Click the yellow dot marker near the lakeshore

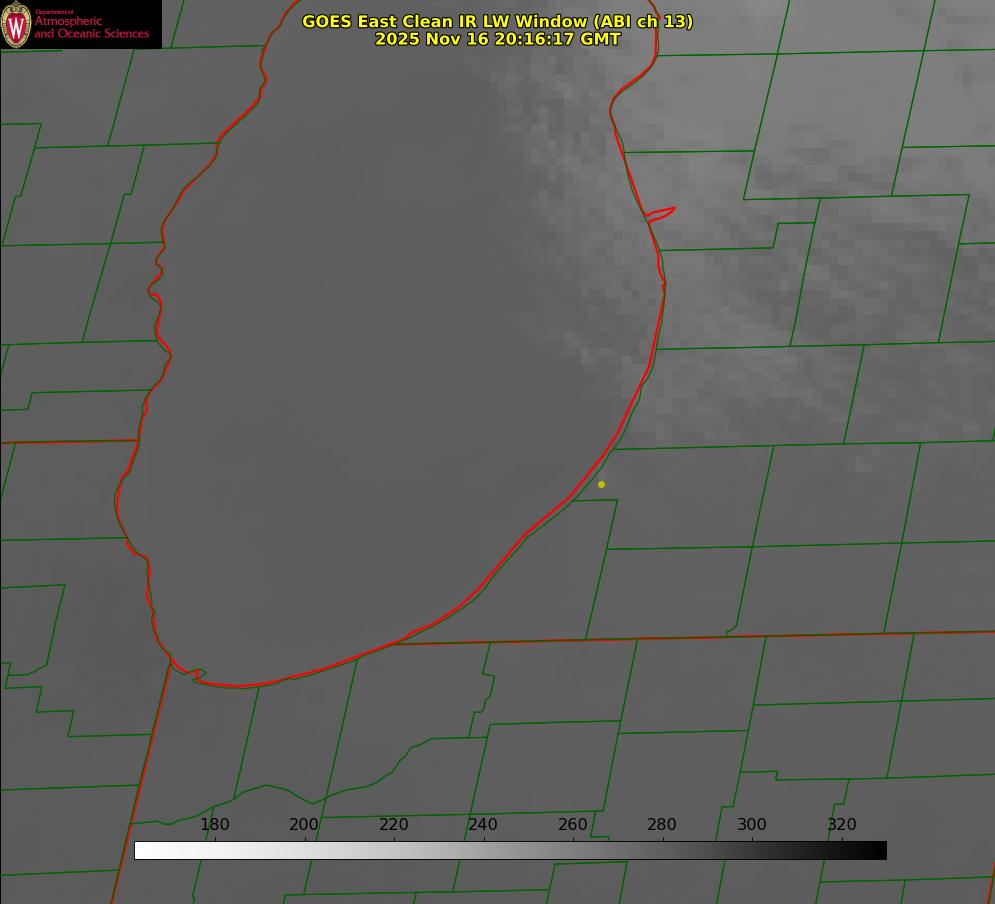click(601, 484)
